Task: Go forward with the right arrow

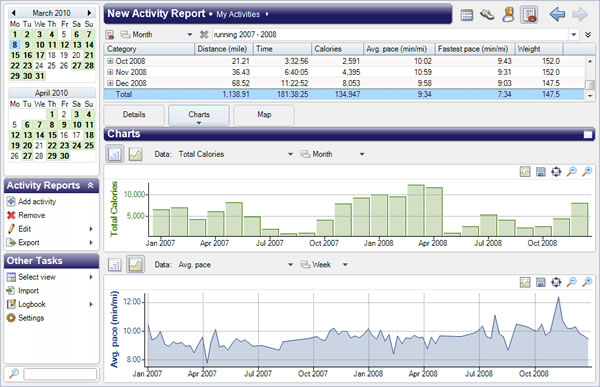Action: 580,15
